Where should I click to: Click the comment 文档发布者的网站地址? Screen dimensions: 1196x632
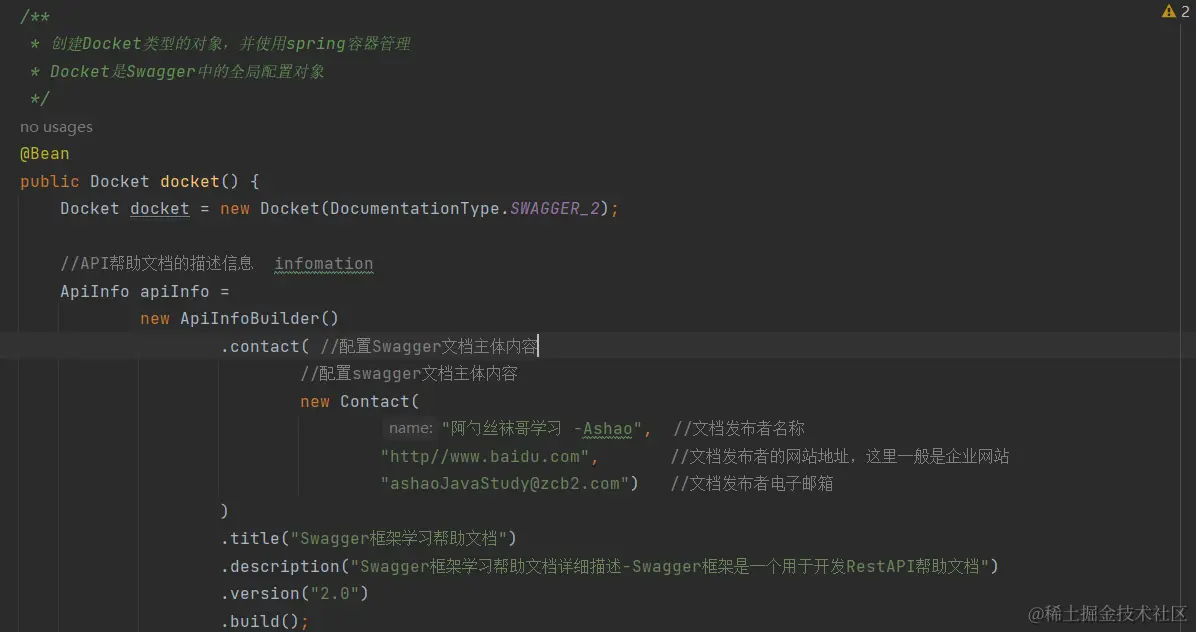[x=840, y=456]
